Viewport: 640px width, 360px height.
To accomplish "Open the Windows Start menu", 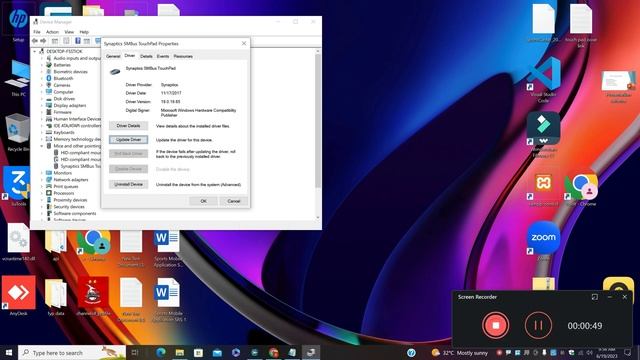I will (x=9, y=352).
